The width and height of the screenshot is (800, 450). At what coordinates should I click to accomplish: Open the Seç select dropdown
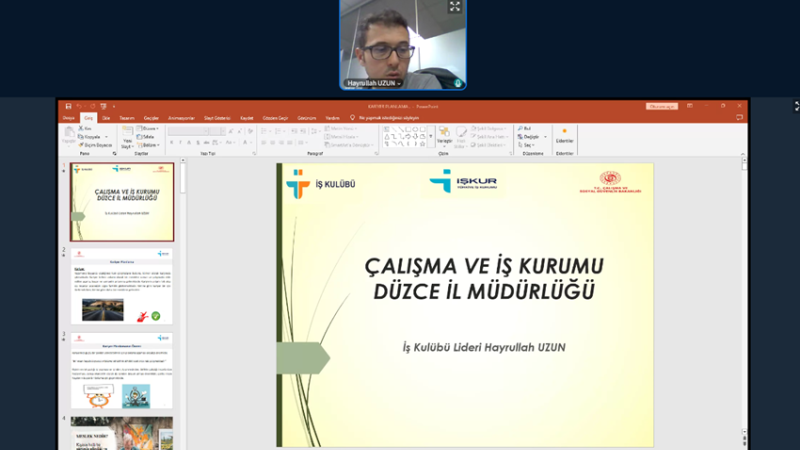[527, 145]
